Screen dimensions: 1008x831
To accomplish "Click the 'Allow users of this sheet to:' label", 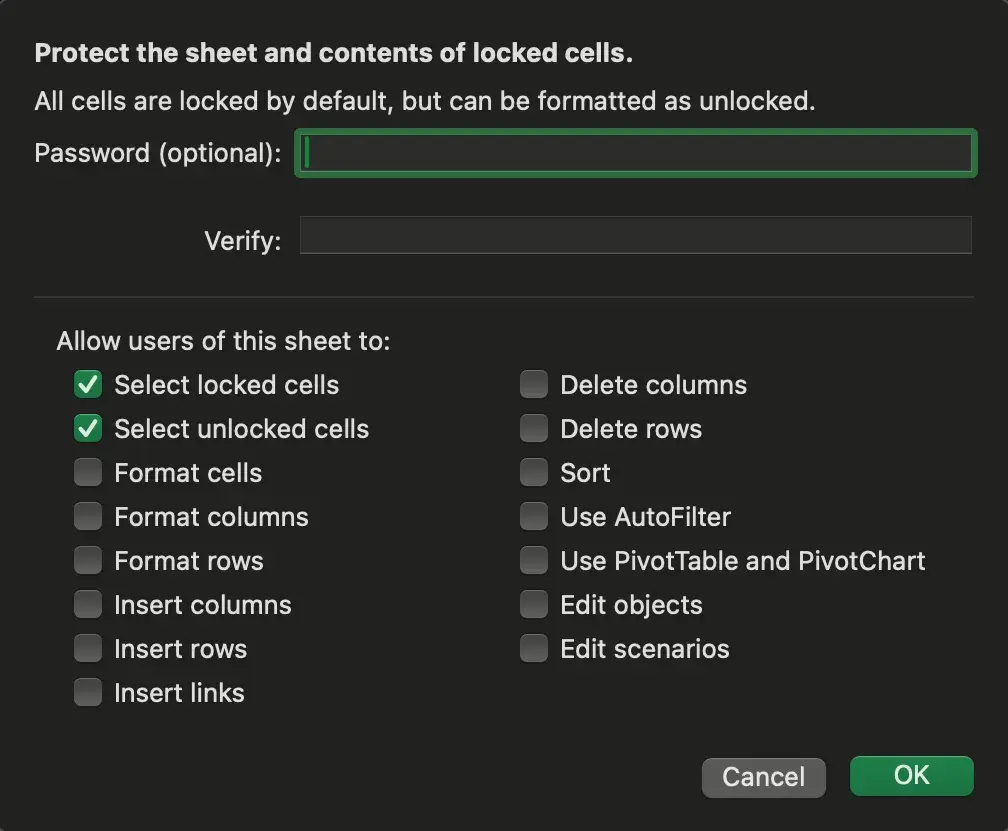I will 223,341.
